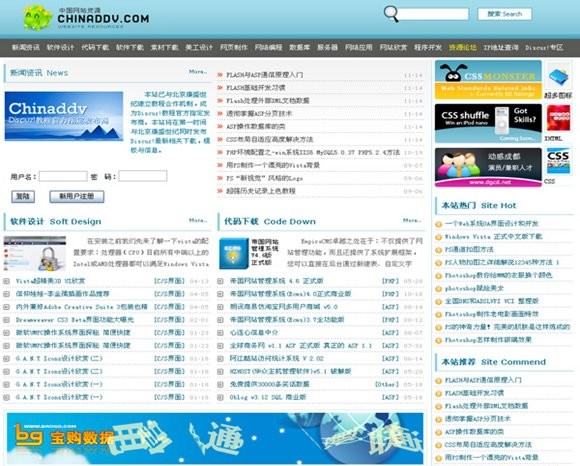Open the red XHTML icon

point(558,118)
